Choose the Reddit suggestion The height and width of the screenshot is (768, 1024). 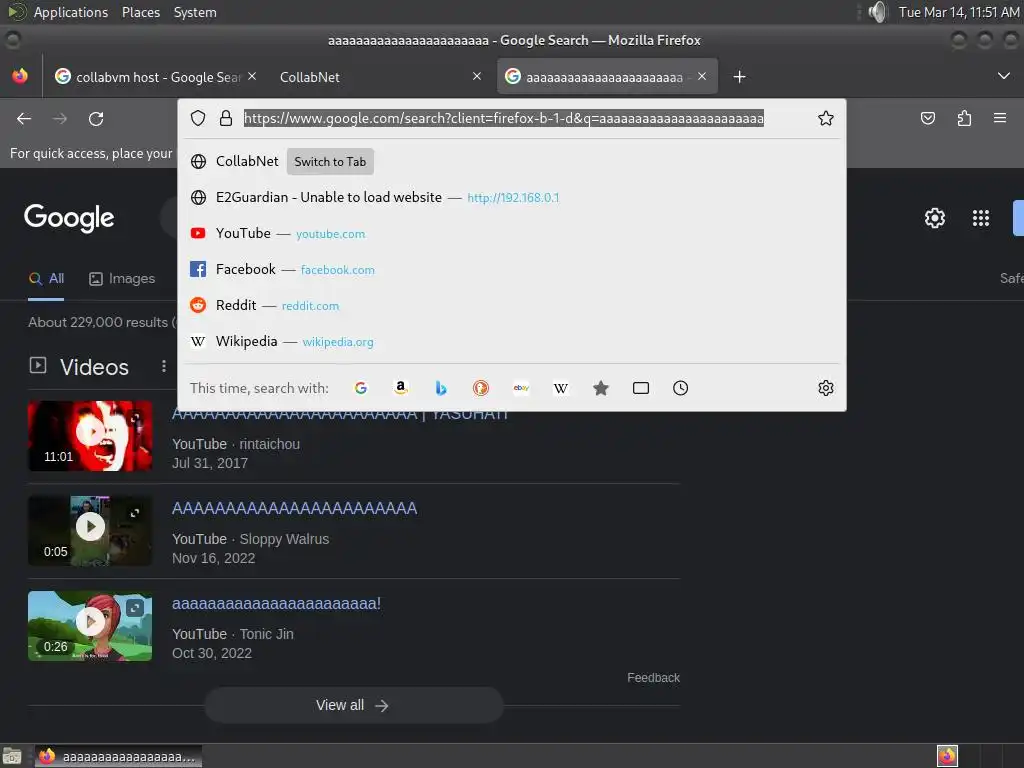(511, 305)
